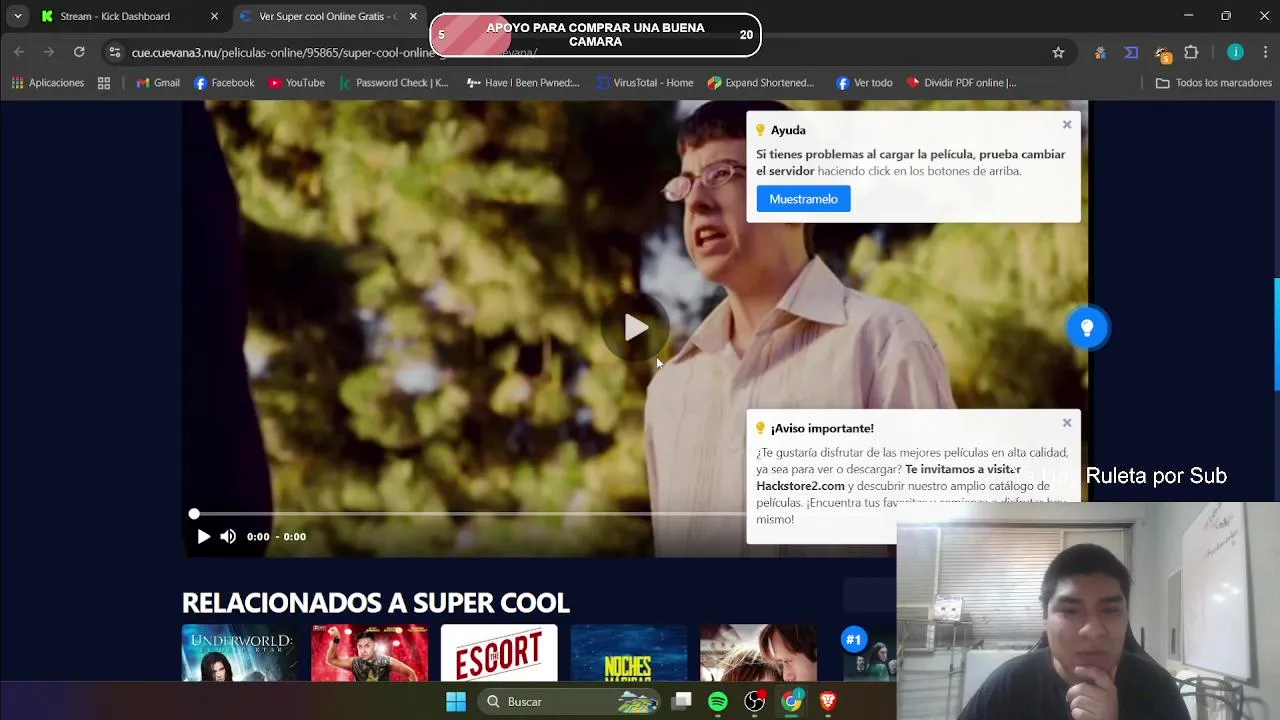Open the Ver todo bookmark
Screen dimensions: 1280x720
coord(864,83)
